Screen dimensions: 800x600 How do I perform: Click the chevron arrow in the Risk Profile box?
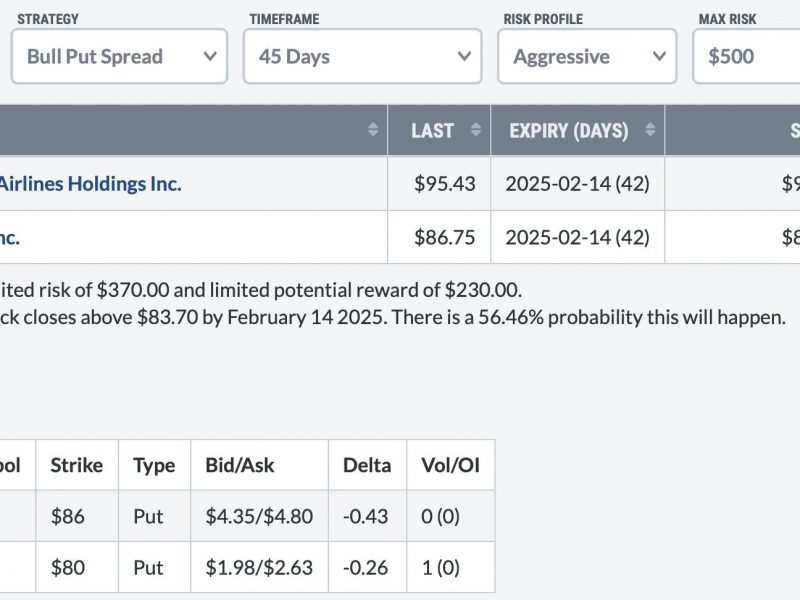click(x=659, y=56)
